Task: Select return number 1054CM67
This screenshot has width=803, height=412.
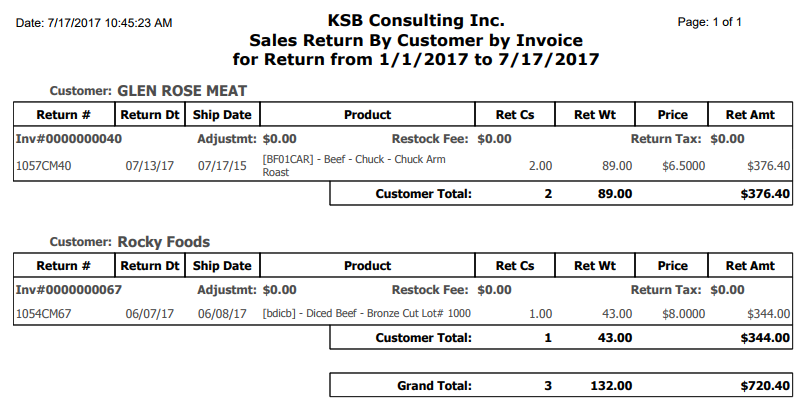Action: [x=44, y=314]
